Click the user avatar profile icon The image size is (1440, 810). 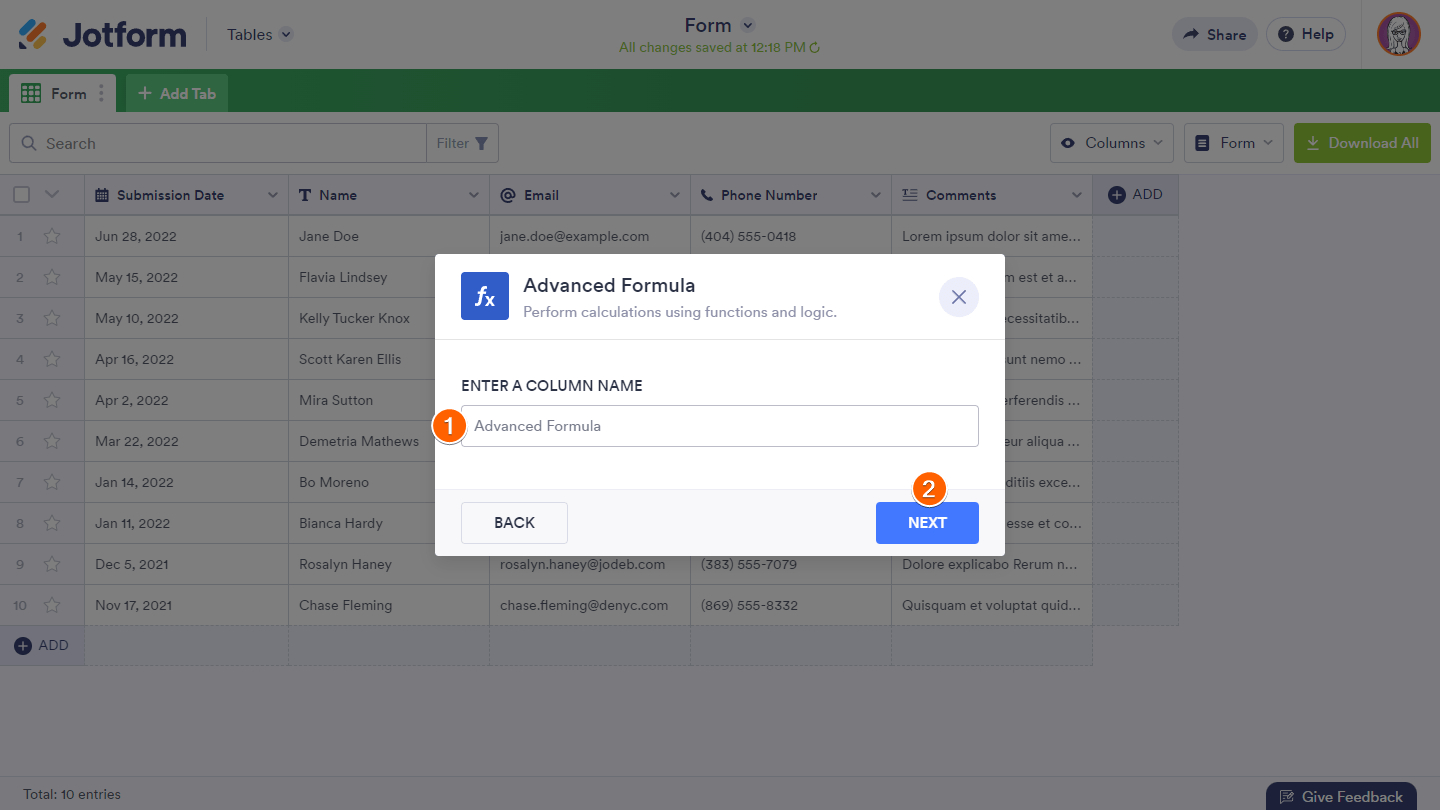click(x=1398, y=34)
